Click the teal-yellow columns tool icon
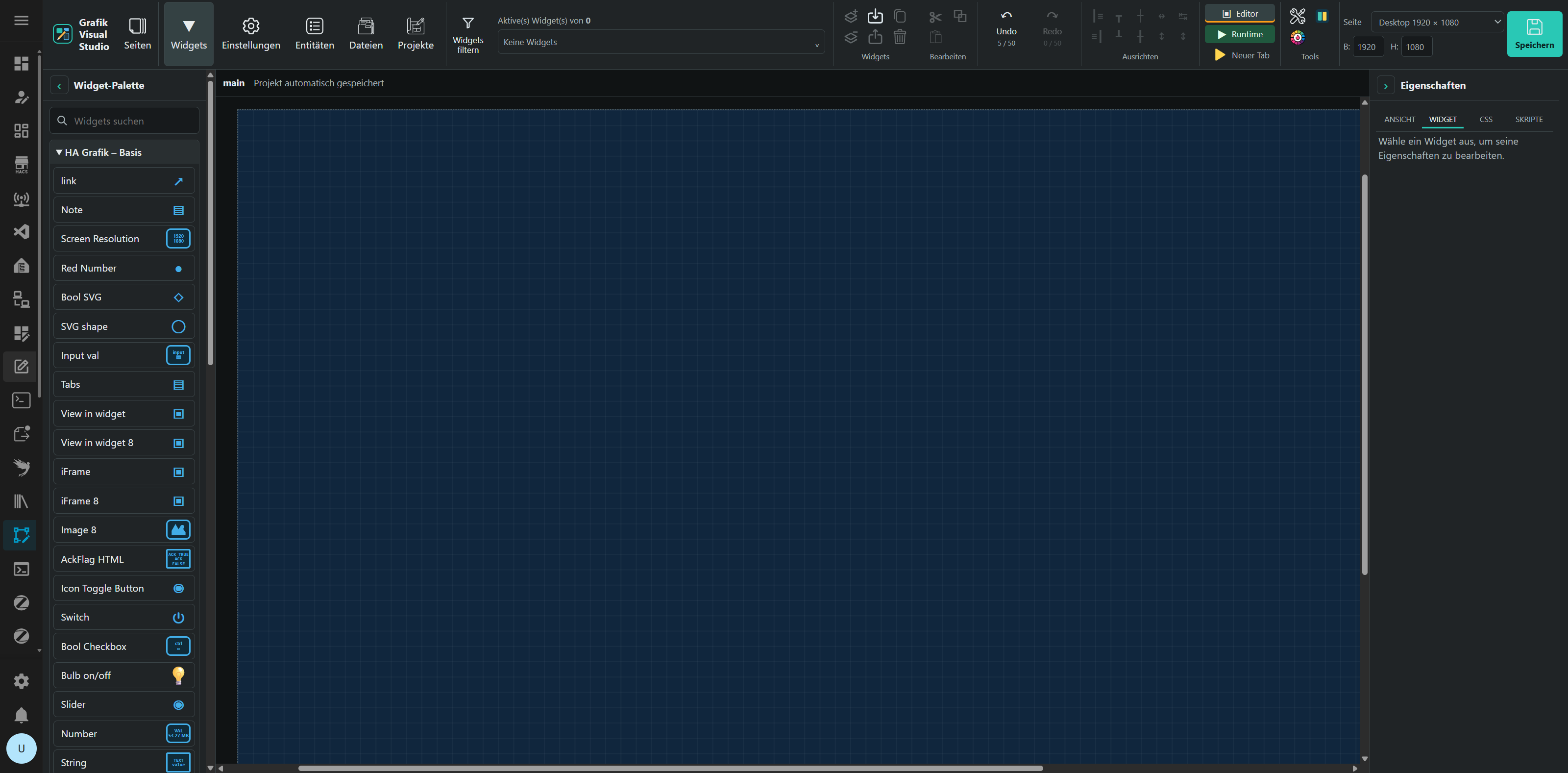 (1322, 16)
